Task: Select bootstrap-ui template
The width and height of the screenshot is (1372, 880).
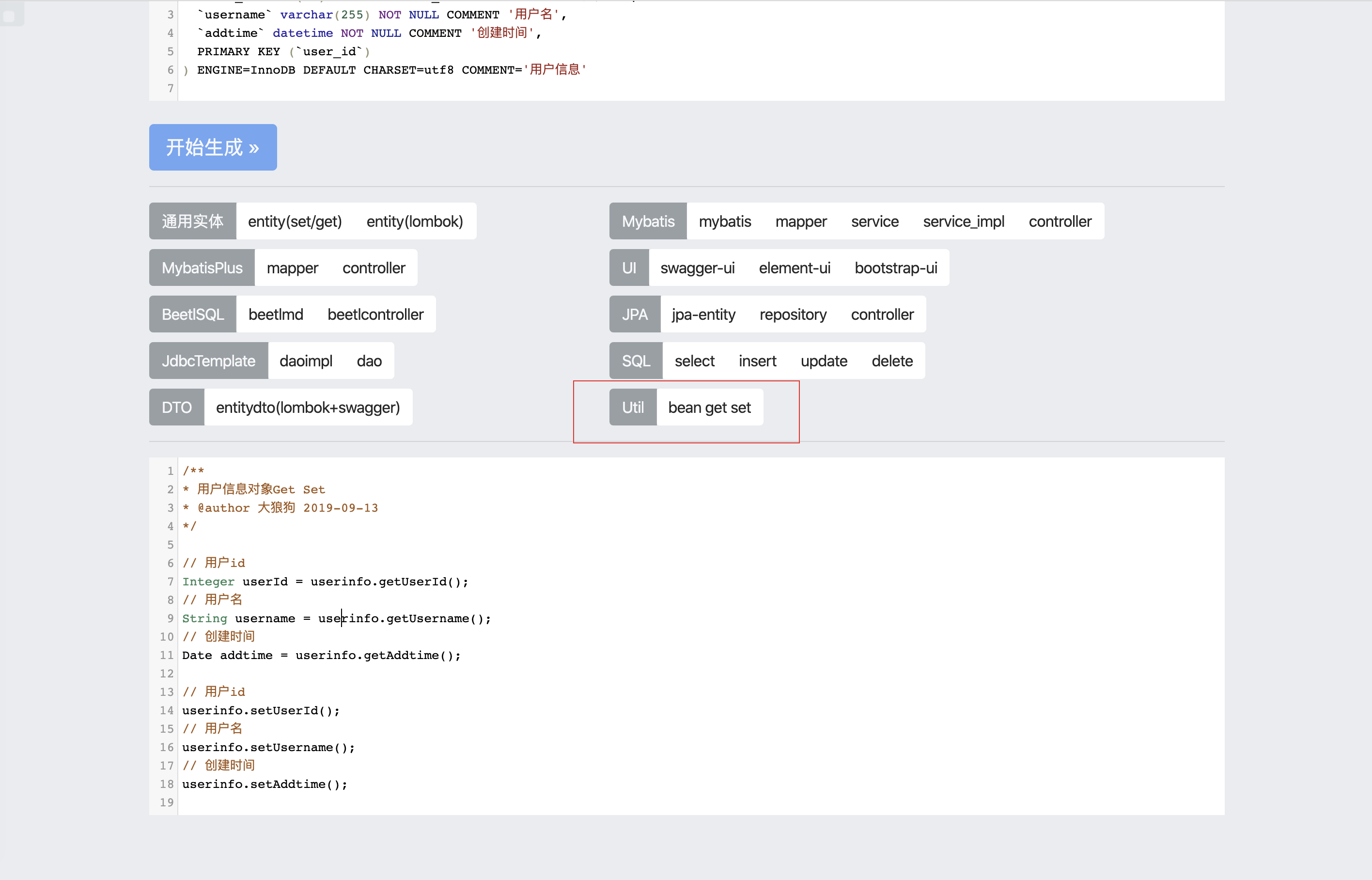Action: (896, 268)
